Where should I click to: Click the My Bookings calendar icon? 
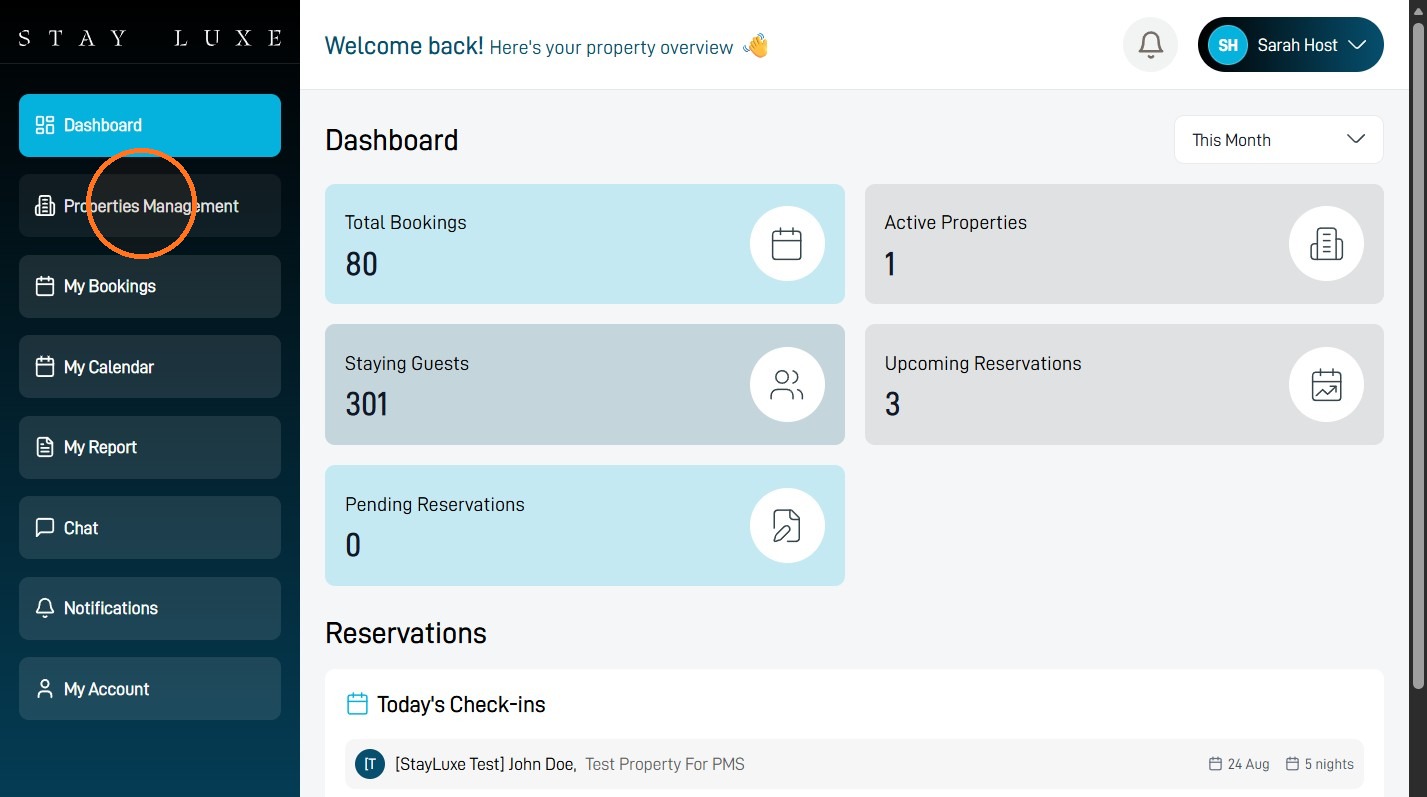[45, 286]
